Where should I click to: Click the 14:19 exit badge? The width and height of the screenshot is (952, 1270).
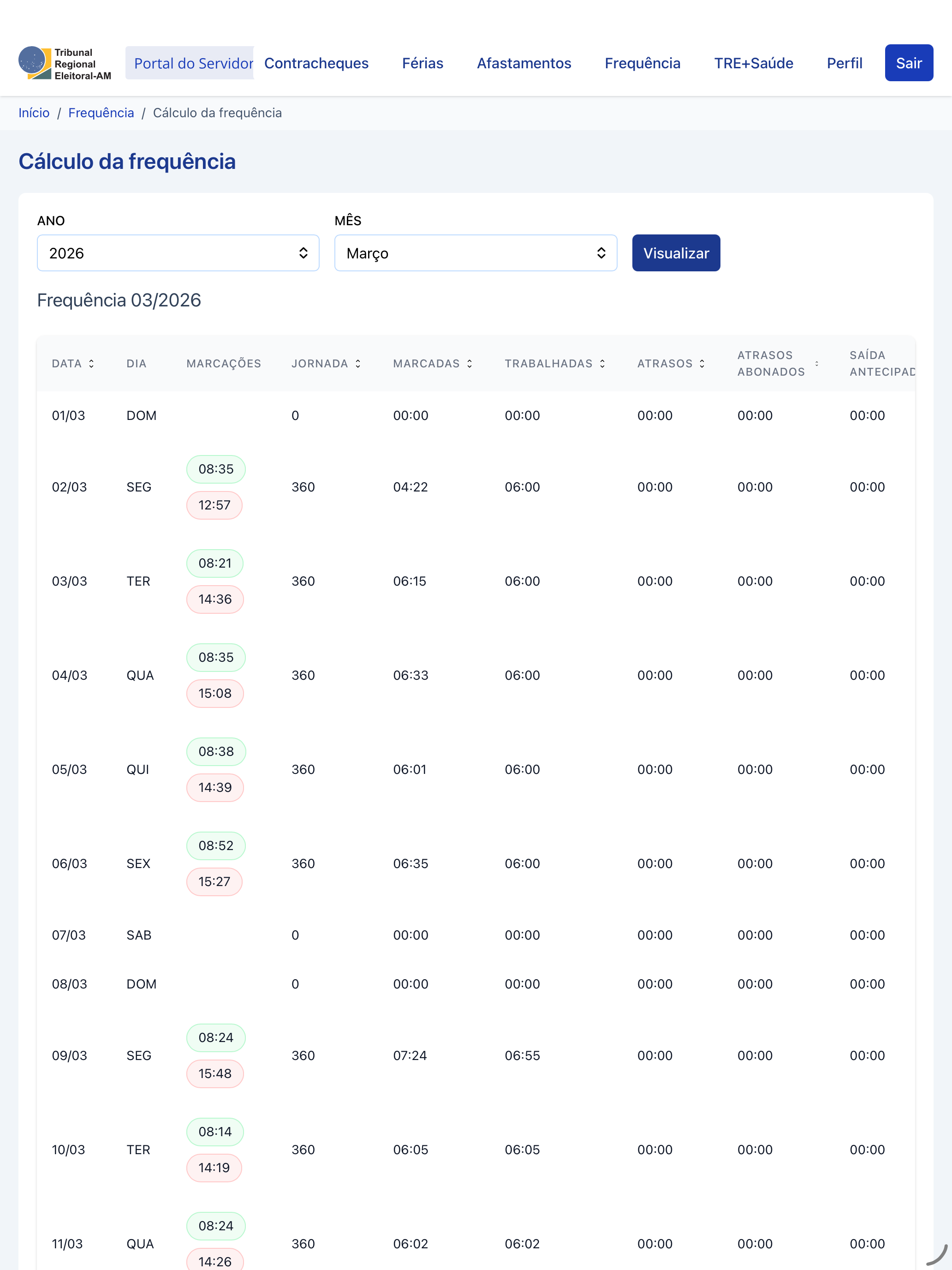point(214,1168)
